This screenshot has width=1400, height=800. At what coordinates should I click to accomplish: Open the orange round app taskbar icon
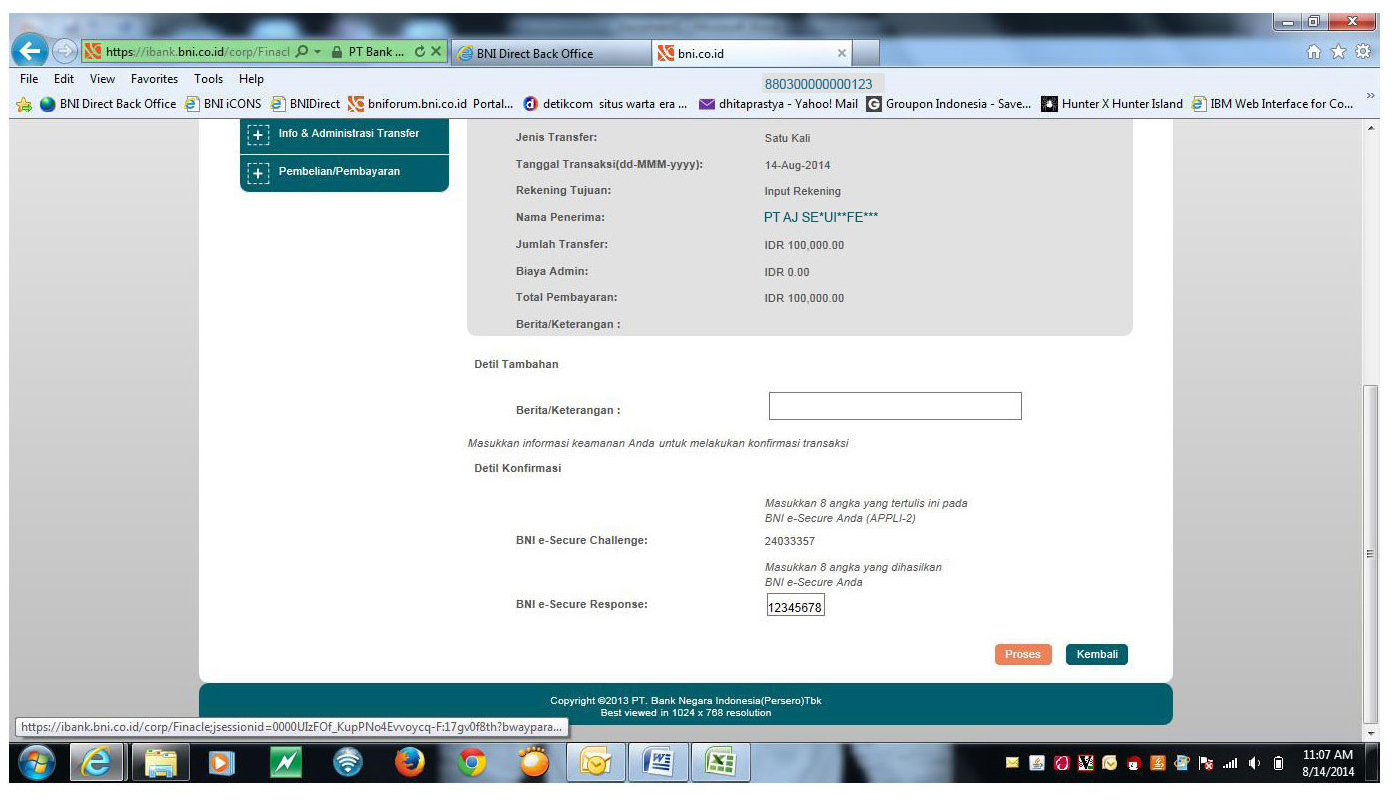click(x=534, y=763)
